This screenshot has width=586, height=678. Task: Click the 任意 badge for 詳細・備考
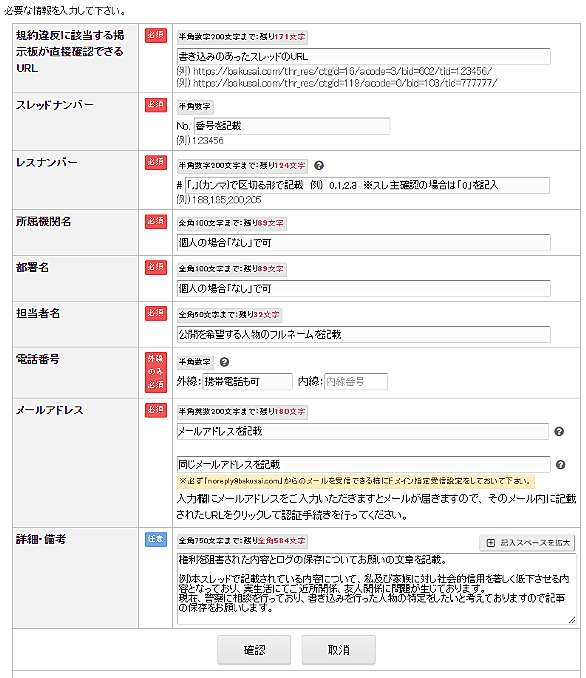point(156,539)
